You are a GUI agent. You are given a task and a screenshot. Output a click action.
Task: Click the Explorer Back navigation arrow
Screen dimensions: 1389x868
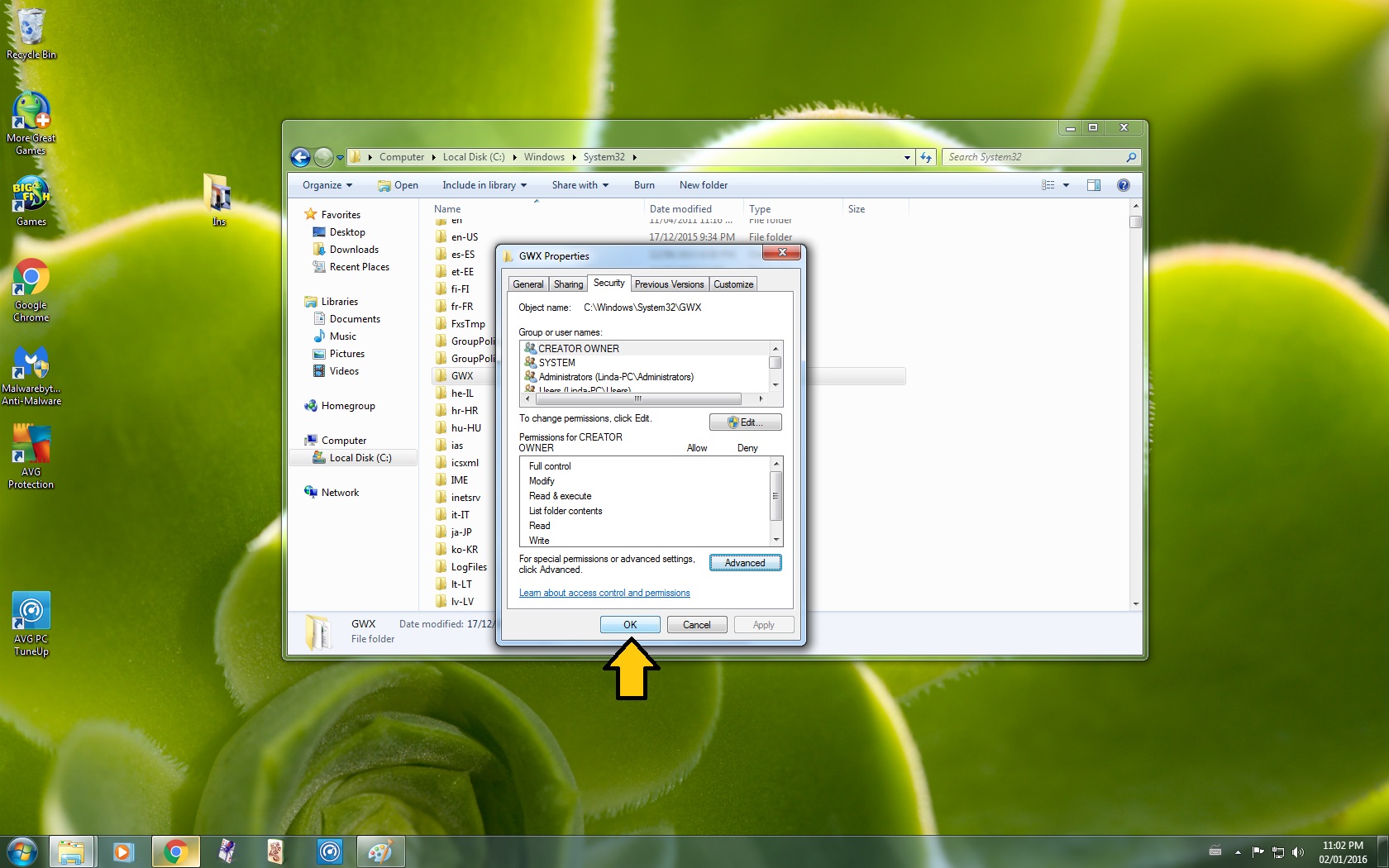(301, 157)
